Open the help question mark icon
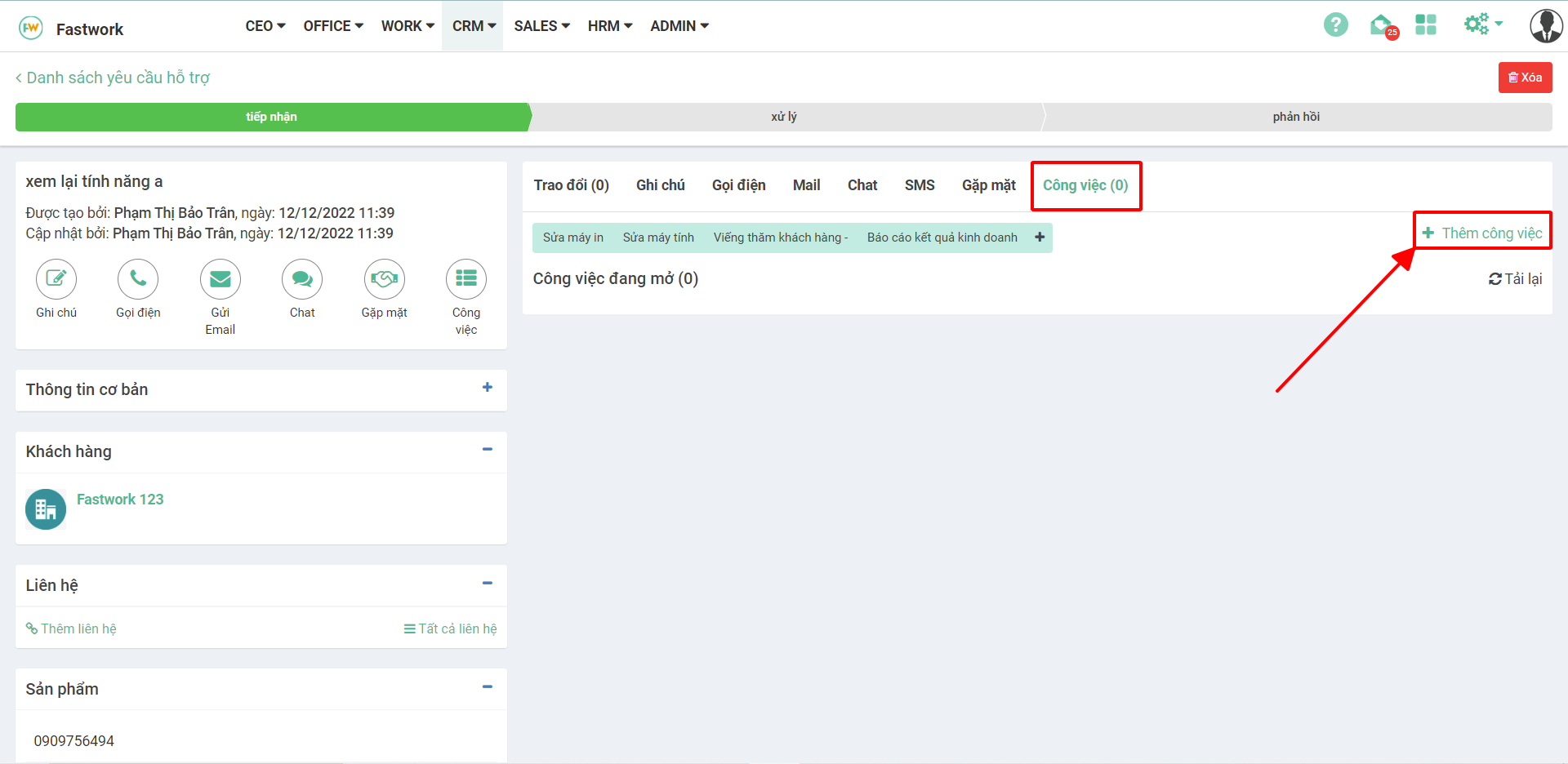This screenshot has width=1568, height=764. 1335,25
